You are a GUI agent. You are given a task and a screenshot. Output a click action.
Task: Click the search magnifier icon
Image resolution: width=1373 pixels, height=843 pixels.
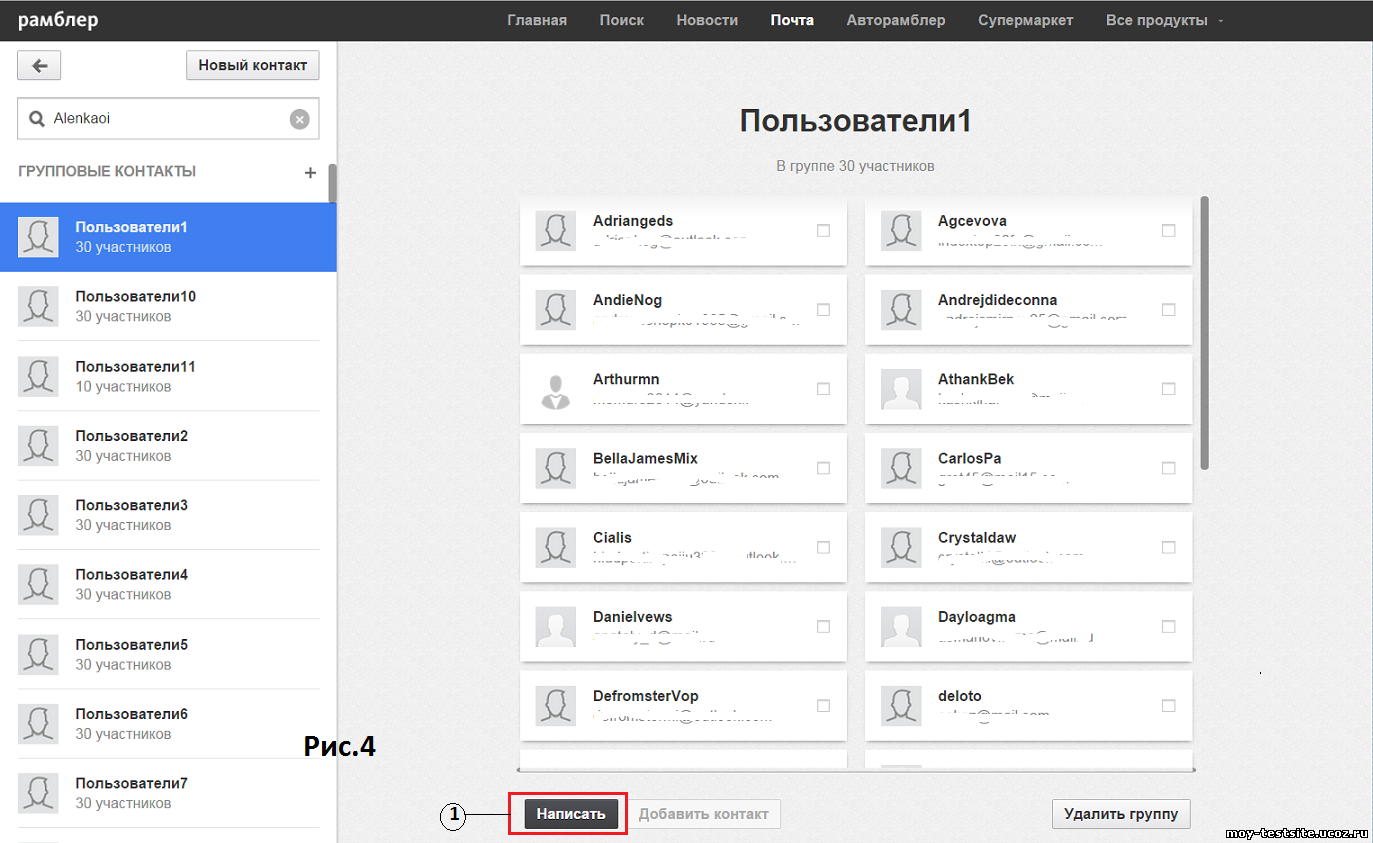coord(37,119)
